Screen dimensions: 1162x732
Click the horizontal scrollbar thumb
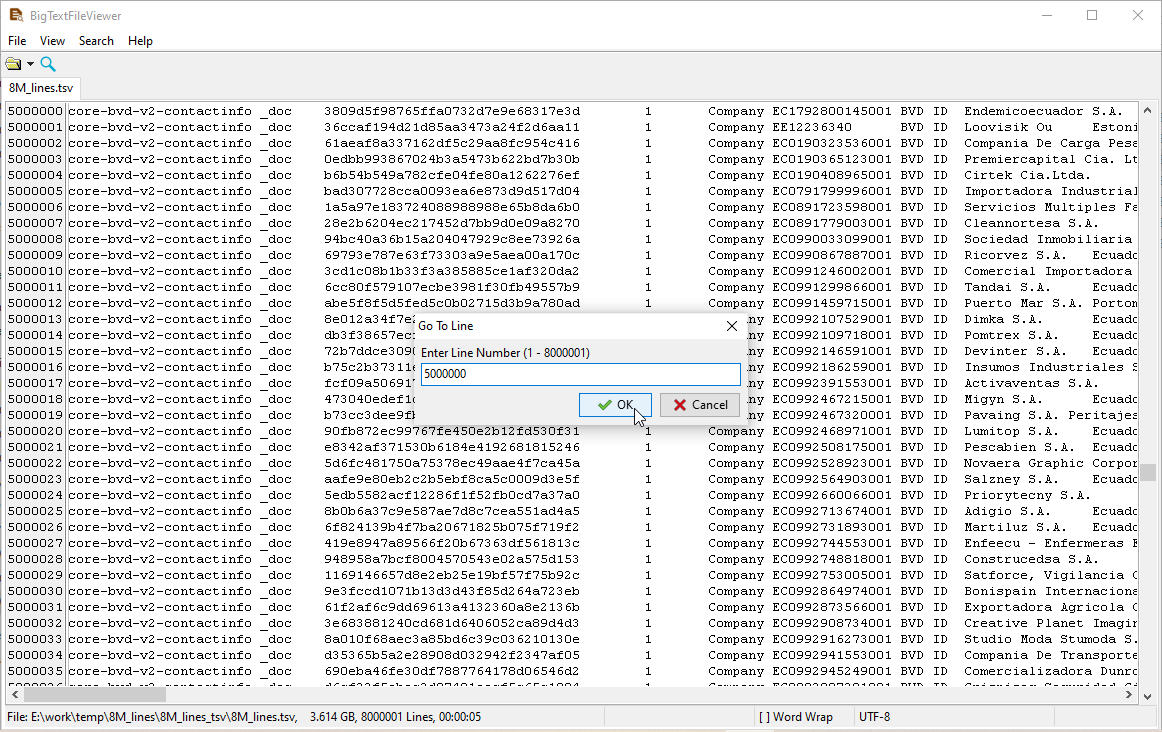(x=94, y=695)
